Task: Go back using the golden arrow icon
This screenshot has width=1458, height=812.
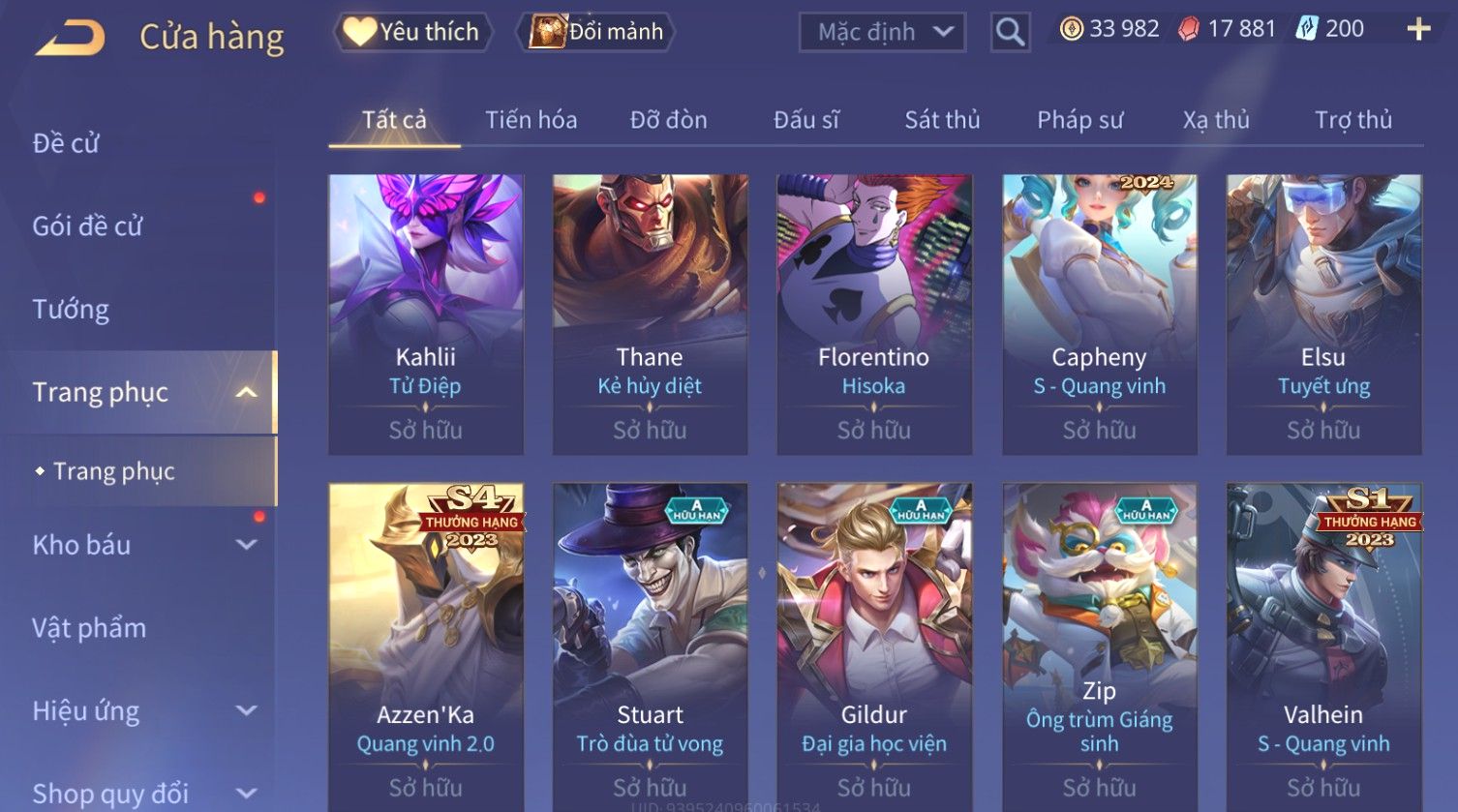Action: [x=71, y=38]
